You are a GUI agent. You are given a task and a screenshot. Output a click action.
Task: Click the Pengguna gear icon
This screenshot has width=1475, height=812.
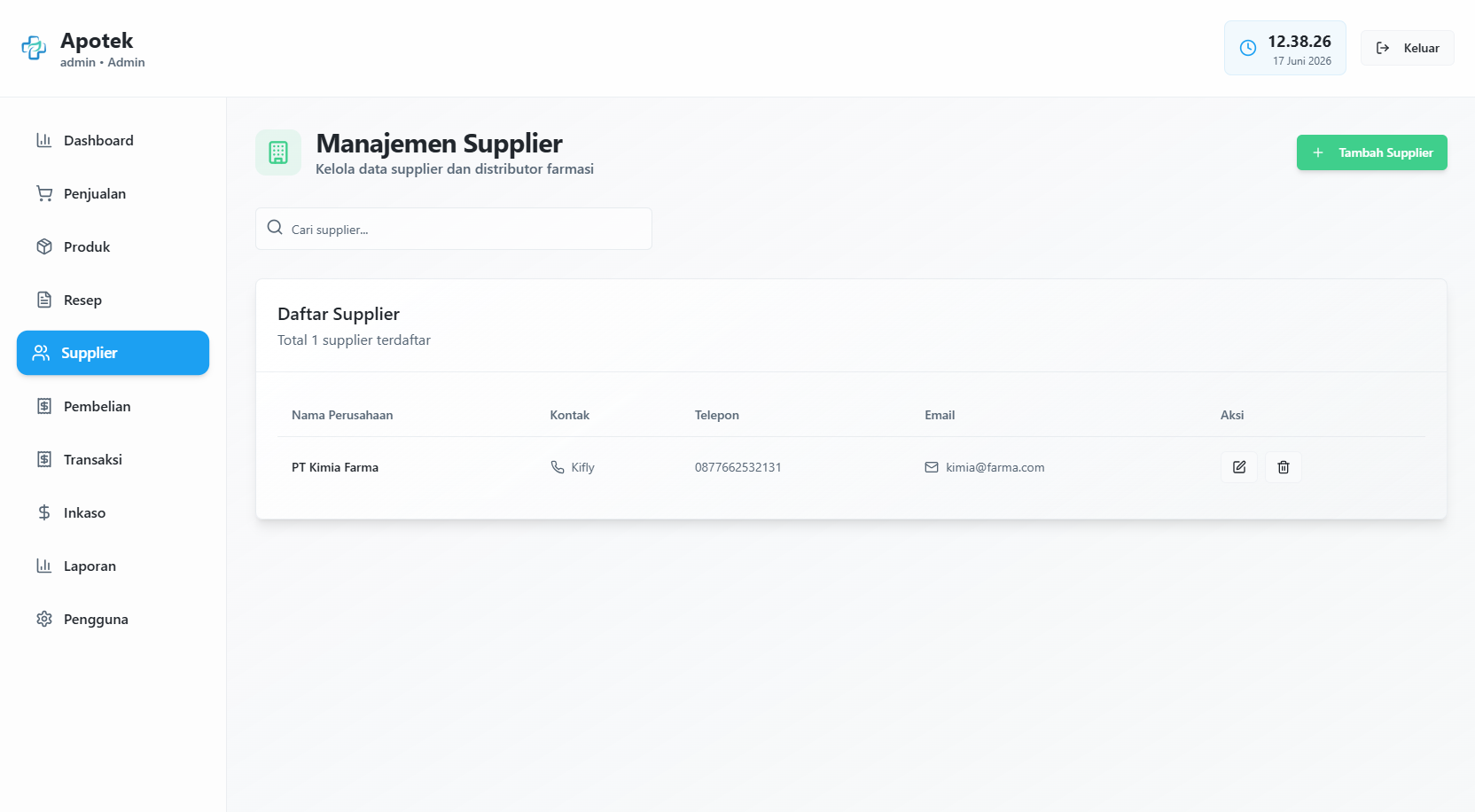click(x=44, y=619)
